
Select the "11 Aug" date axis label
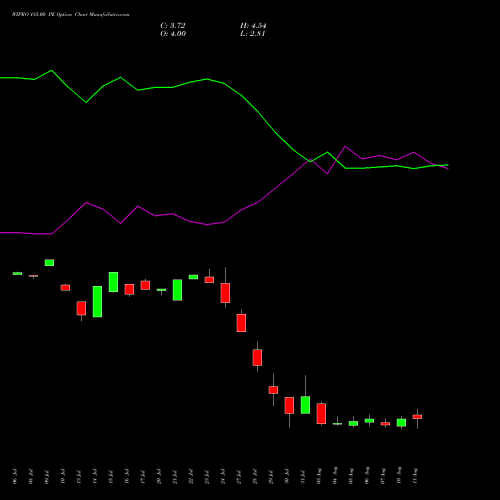pyautogui.click(x=415, y=476)
